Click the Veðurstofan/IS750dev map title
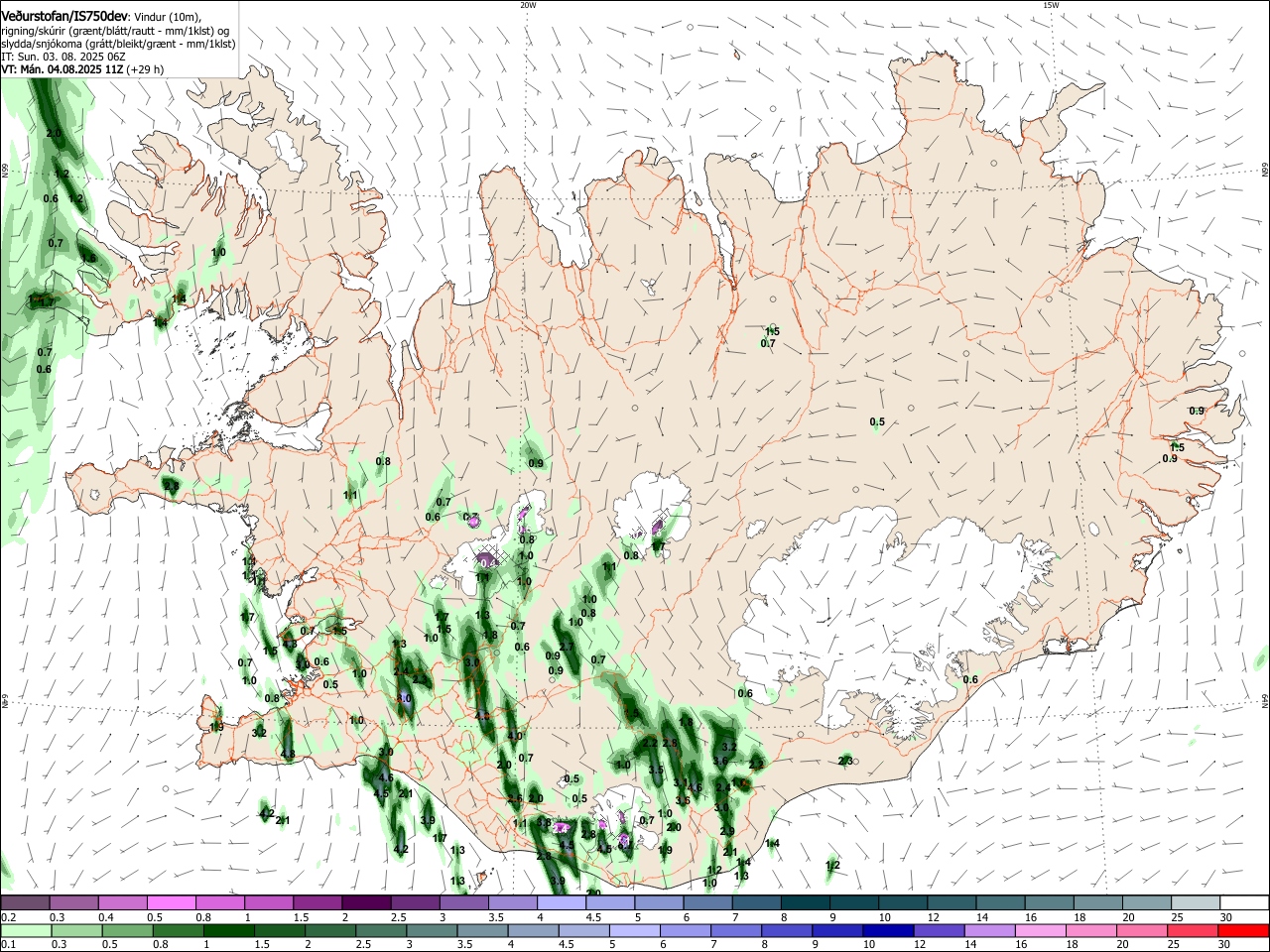1270x952 pixels. coord(63,16)
